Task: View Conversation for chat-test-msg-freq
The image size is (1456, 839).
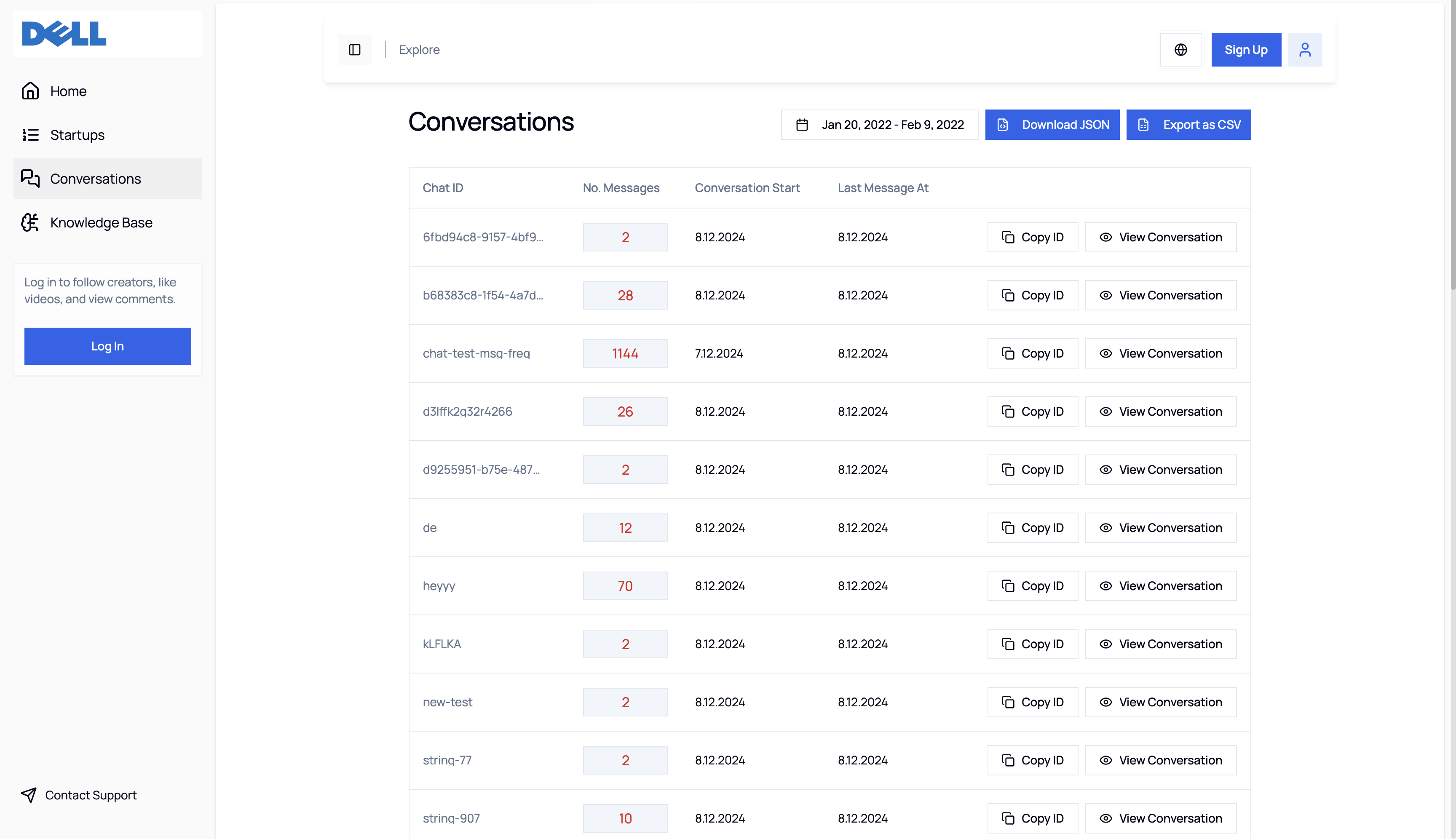Action: pyautogui.click(x=1160, y=353)
